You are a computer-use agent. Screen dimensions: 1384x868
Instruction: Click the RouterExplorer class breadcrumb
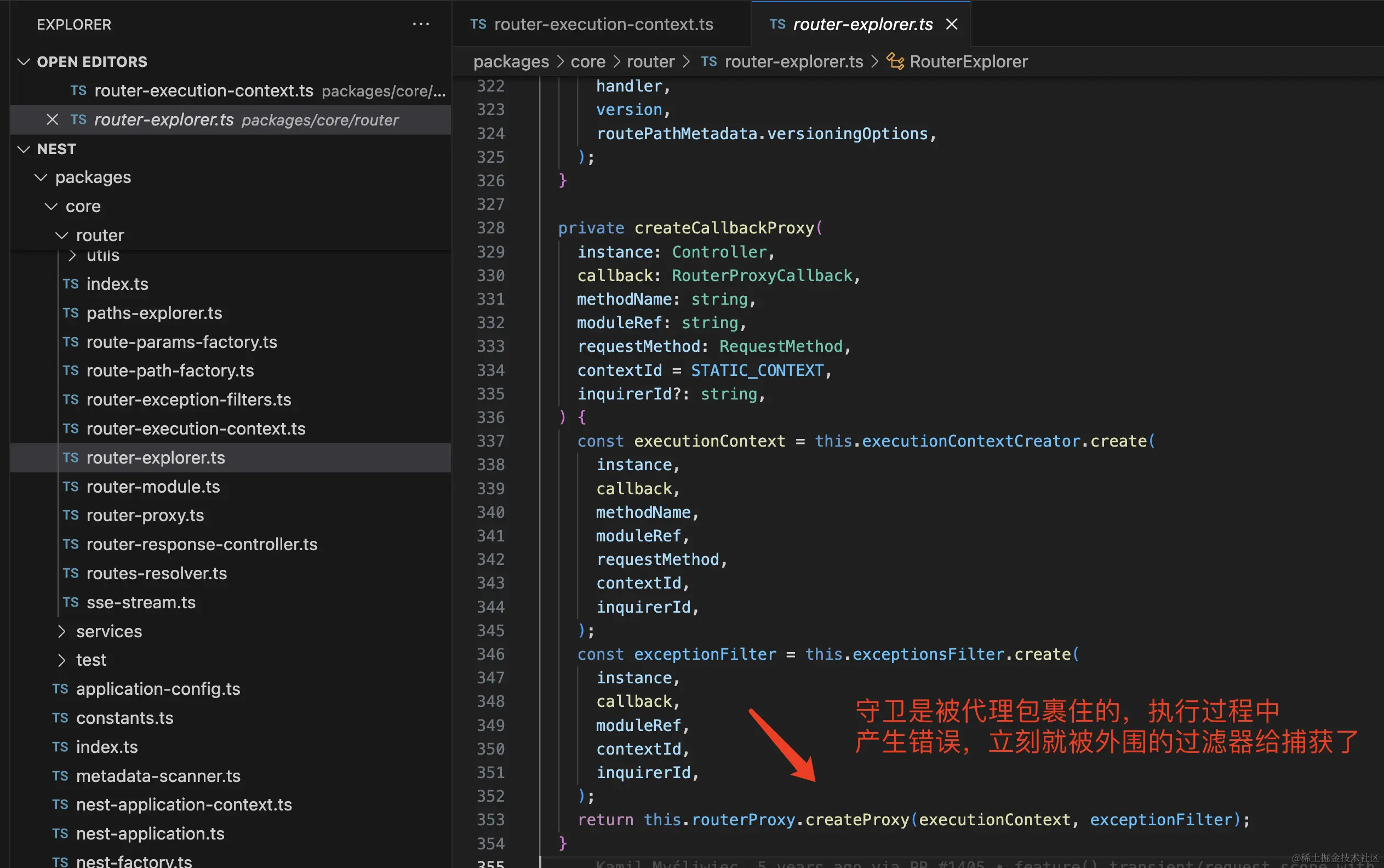click(968, 61)
